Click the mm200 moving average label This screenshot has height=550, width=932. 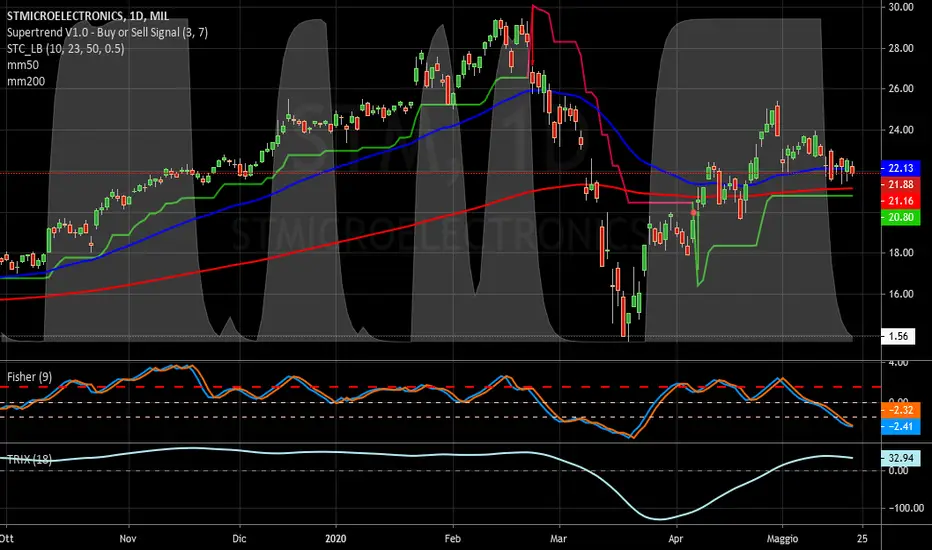(x=26, y=81)
